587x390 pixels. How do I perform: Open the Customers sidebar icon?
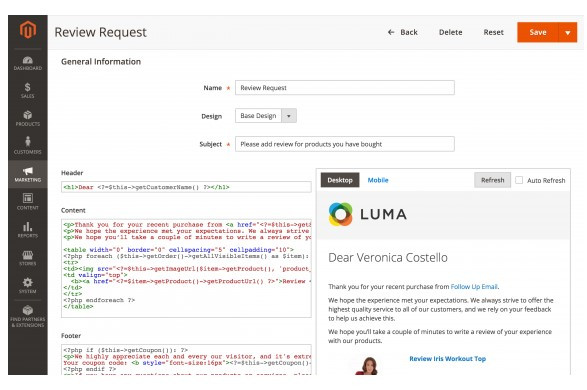click(x=28, y=146)
